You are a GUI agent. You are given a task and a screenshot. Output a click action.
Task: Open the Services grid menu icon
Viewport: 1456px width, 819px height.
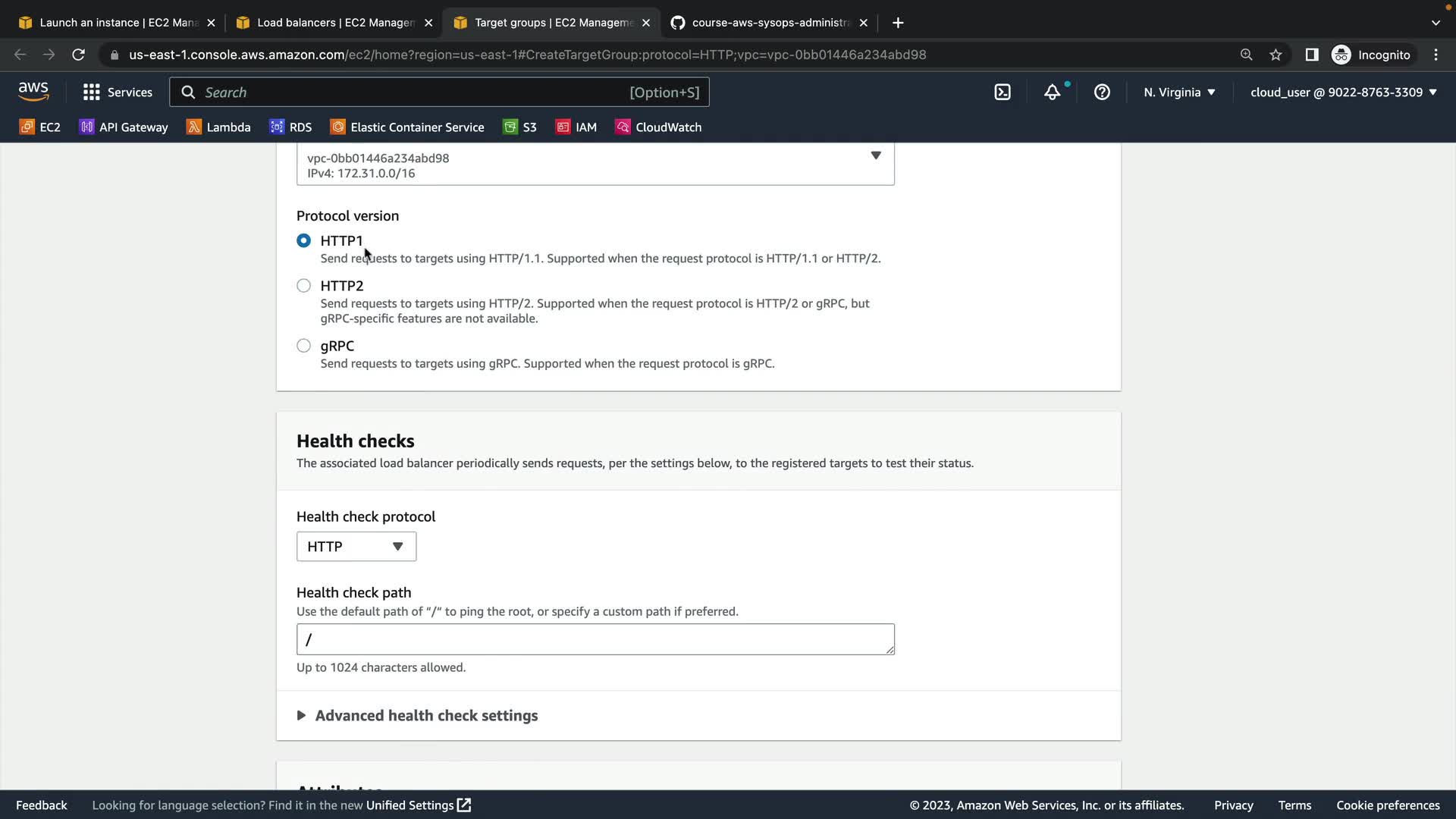tap(92, 92)
